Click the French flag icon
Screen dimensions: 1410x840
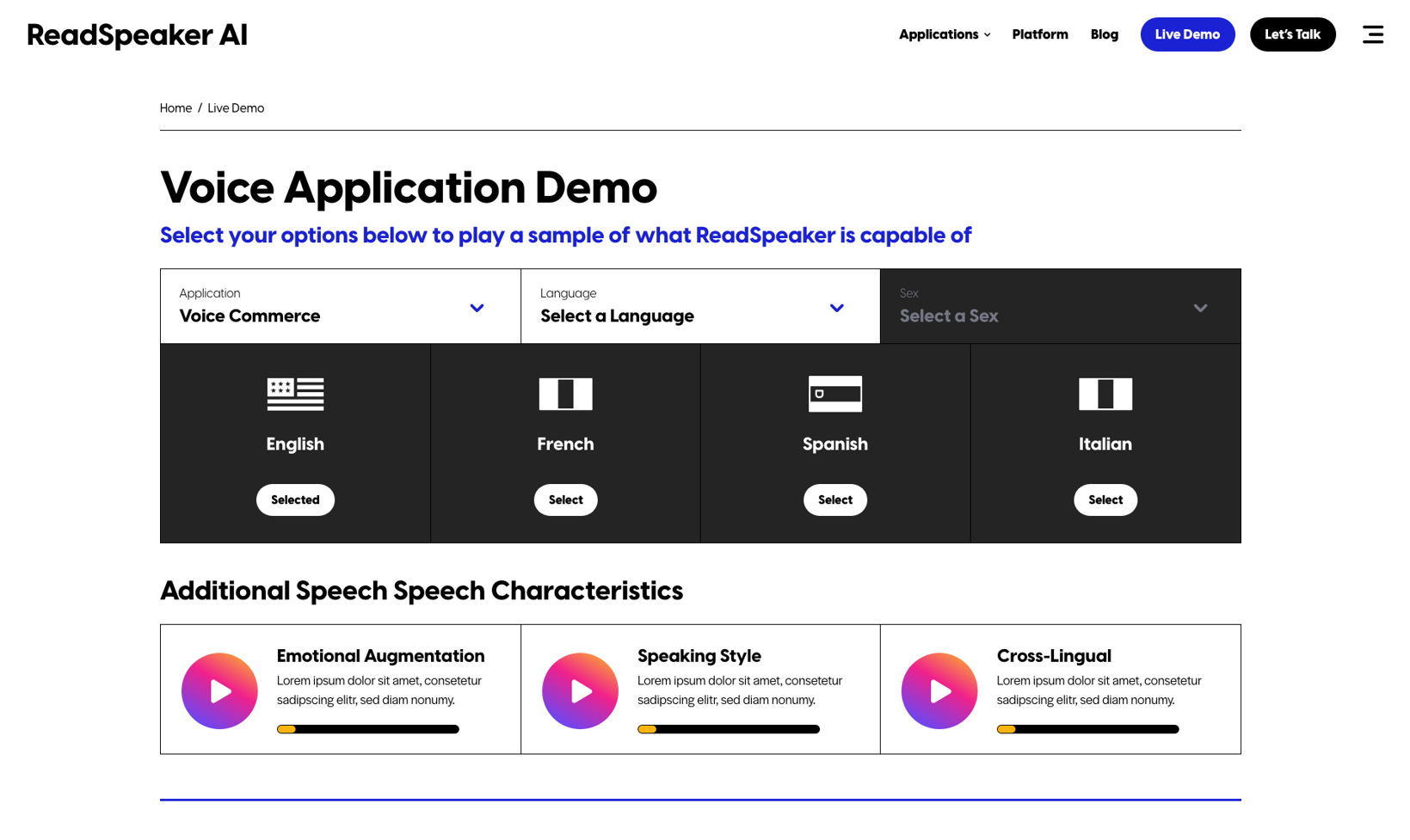coord(565,394)
